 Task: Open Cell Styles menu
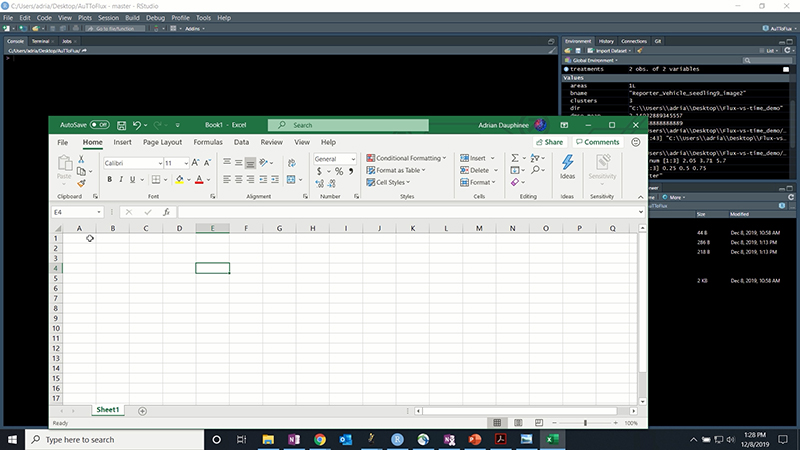pyautogui.click(x=388, y=182)
